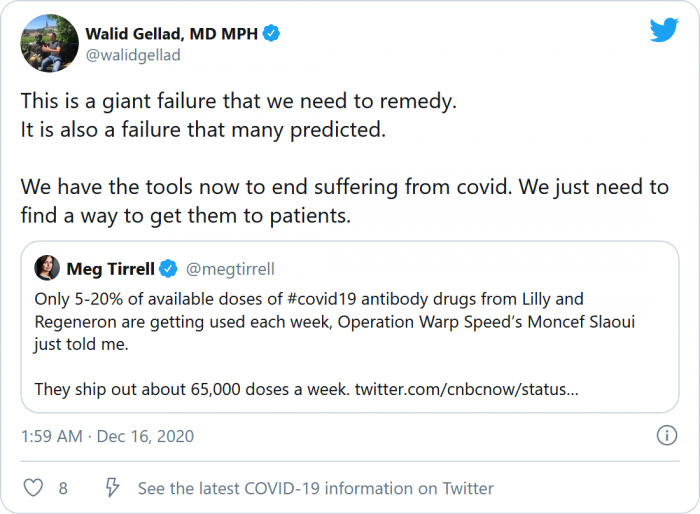The width and height of the screenshot is (700, 514).
Task: Click Meg Tirrell's display name
Action: tap(112, 268)
